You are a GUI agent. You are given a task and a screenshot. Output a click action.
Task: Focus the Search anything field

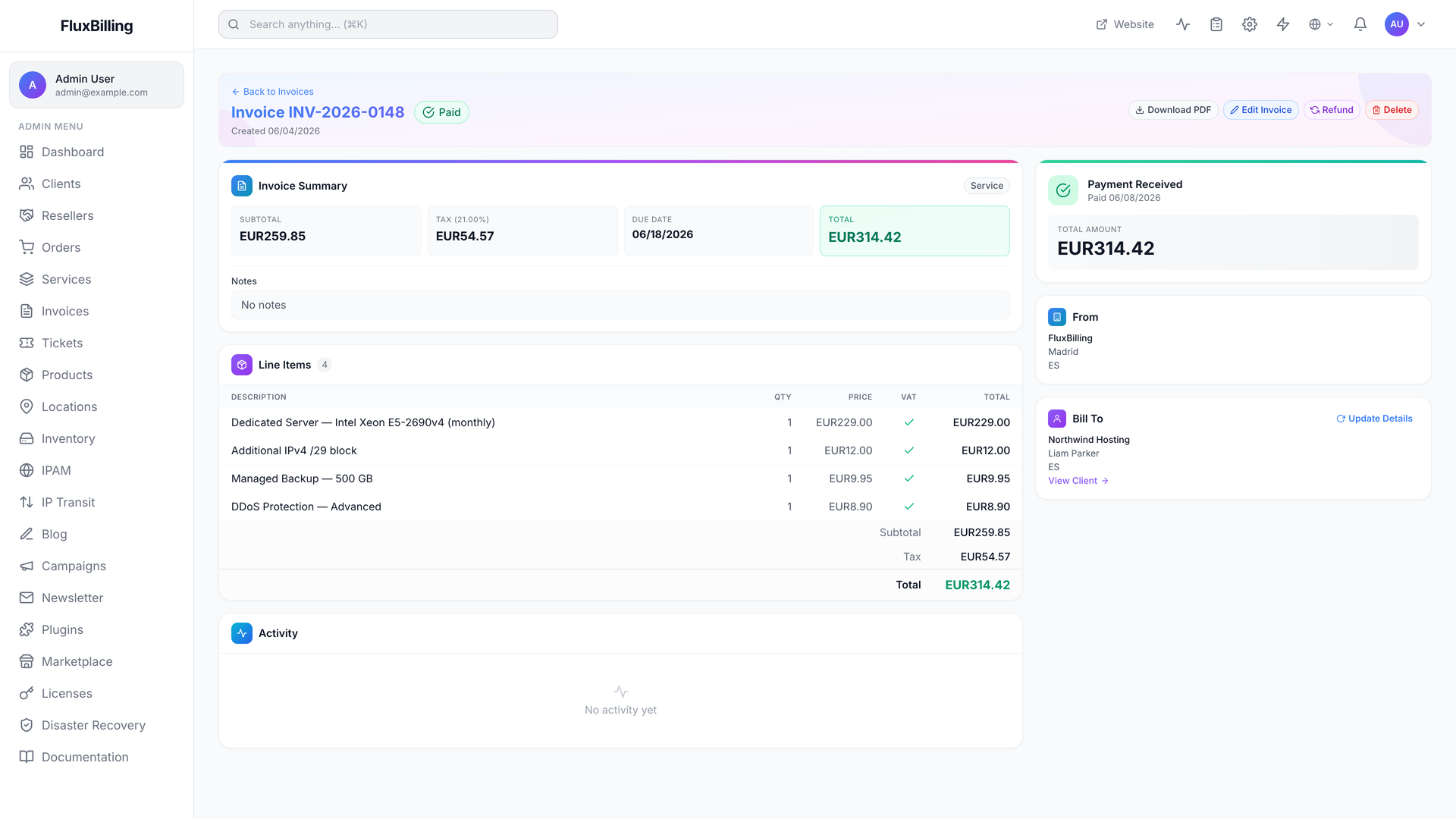click(388, 24)
